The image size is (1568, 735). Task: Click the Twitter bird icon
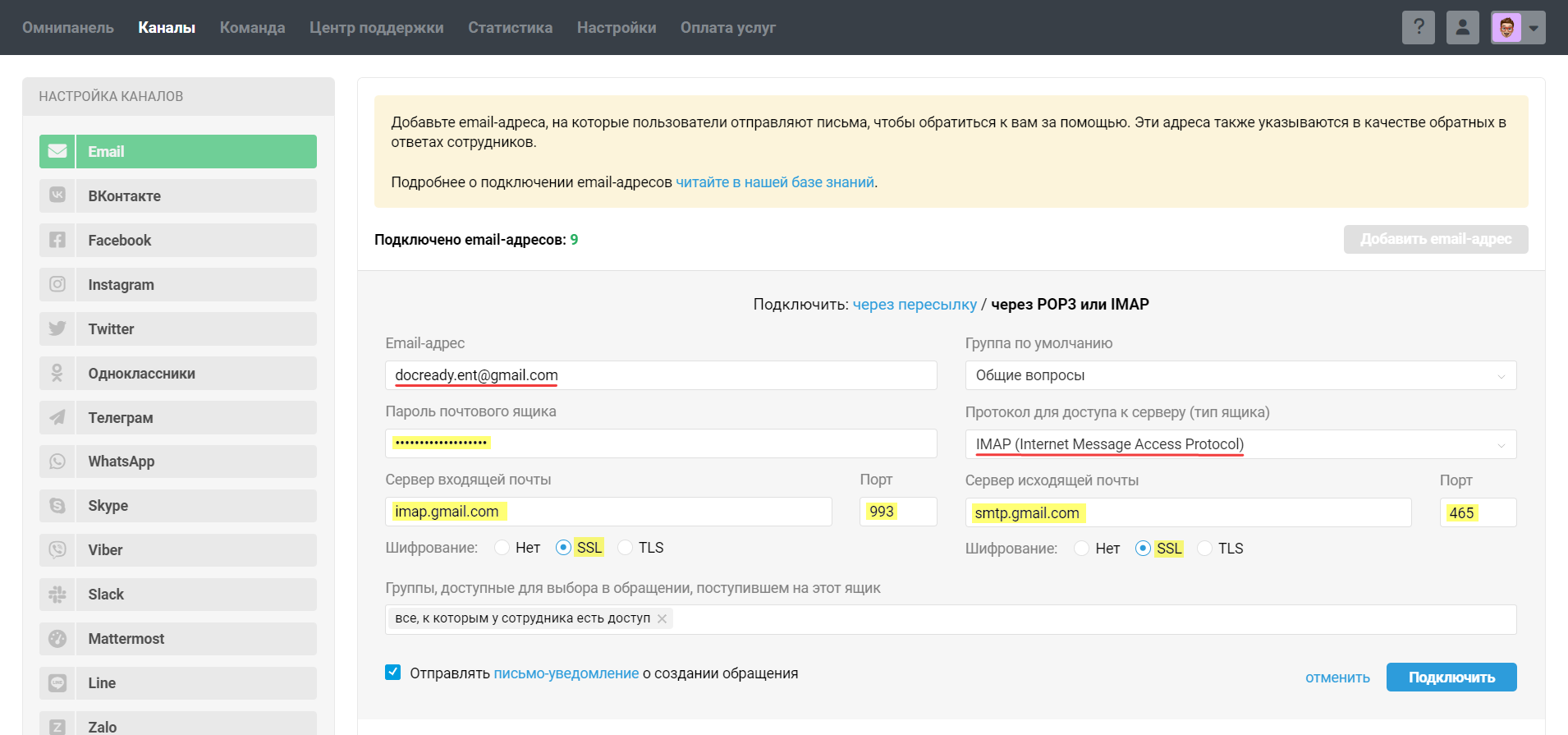click(57, 328)
